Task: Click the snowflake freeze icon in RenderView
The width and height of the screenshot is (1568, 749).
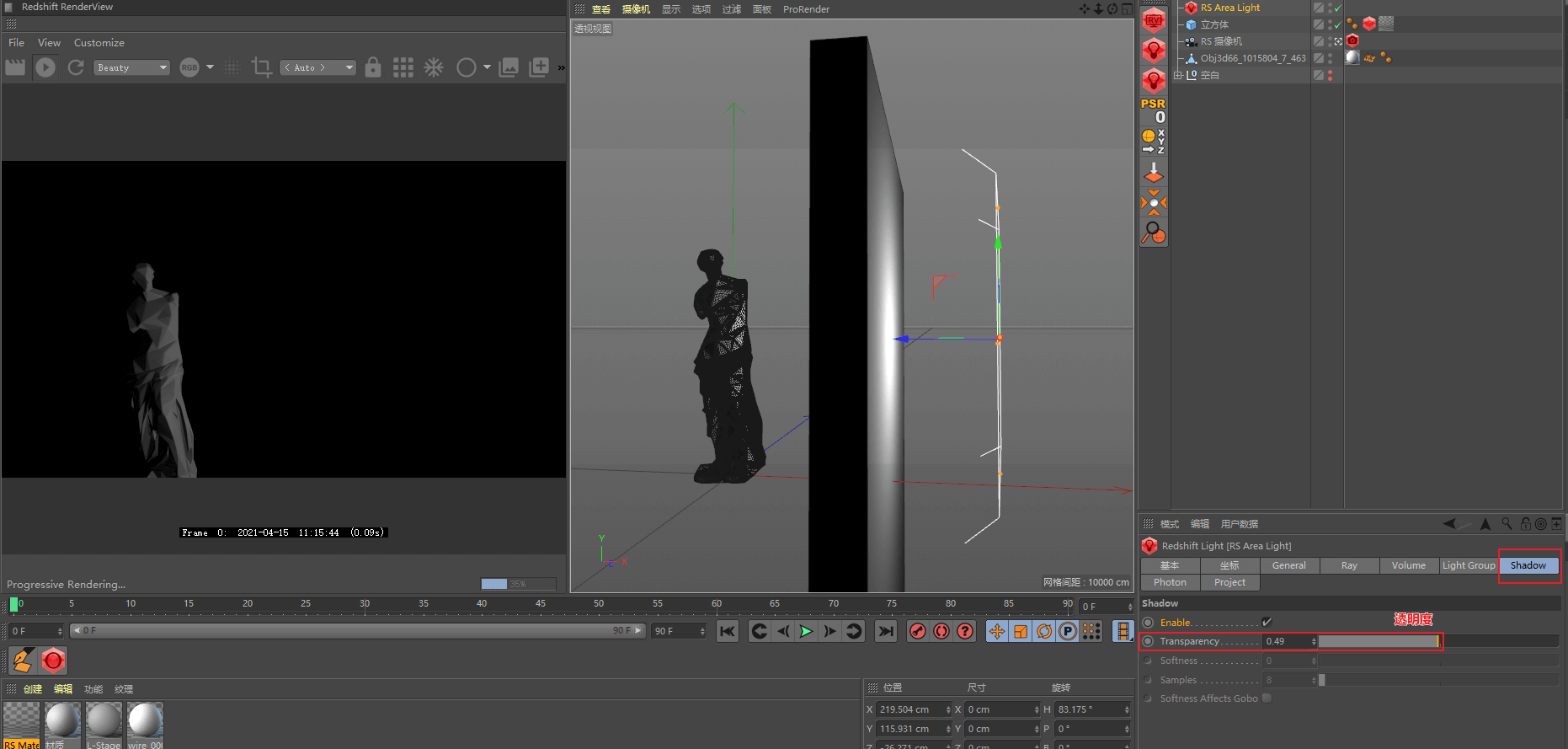Action: pos(434,67)
